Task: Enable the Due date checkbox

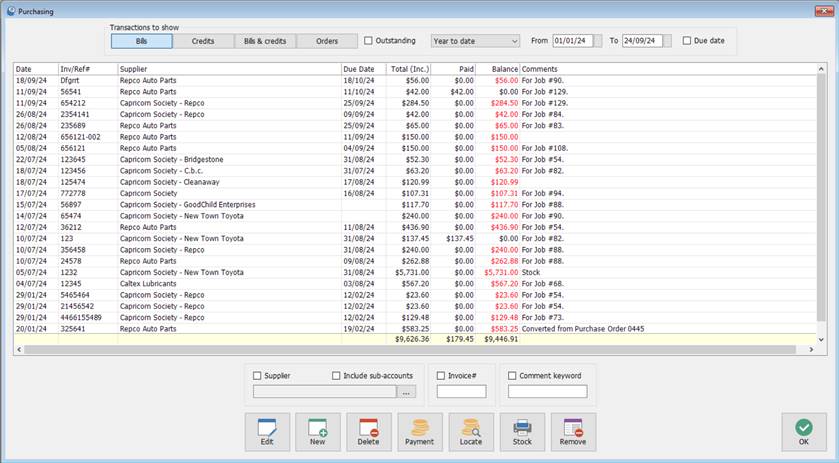Action: 687,41
